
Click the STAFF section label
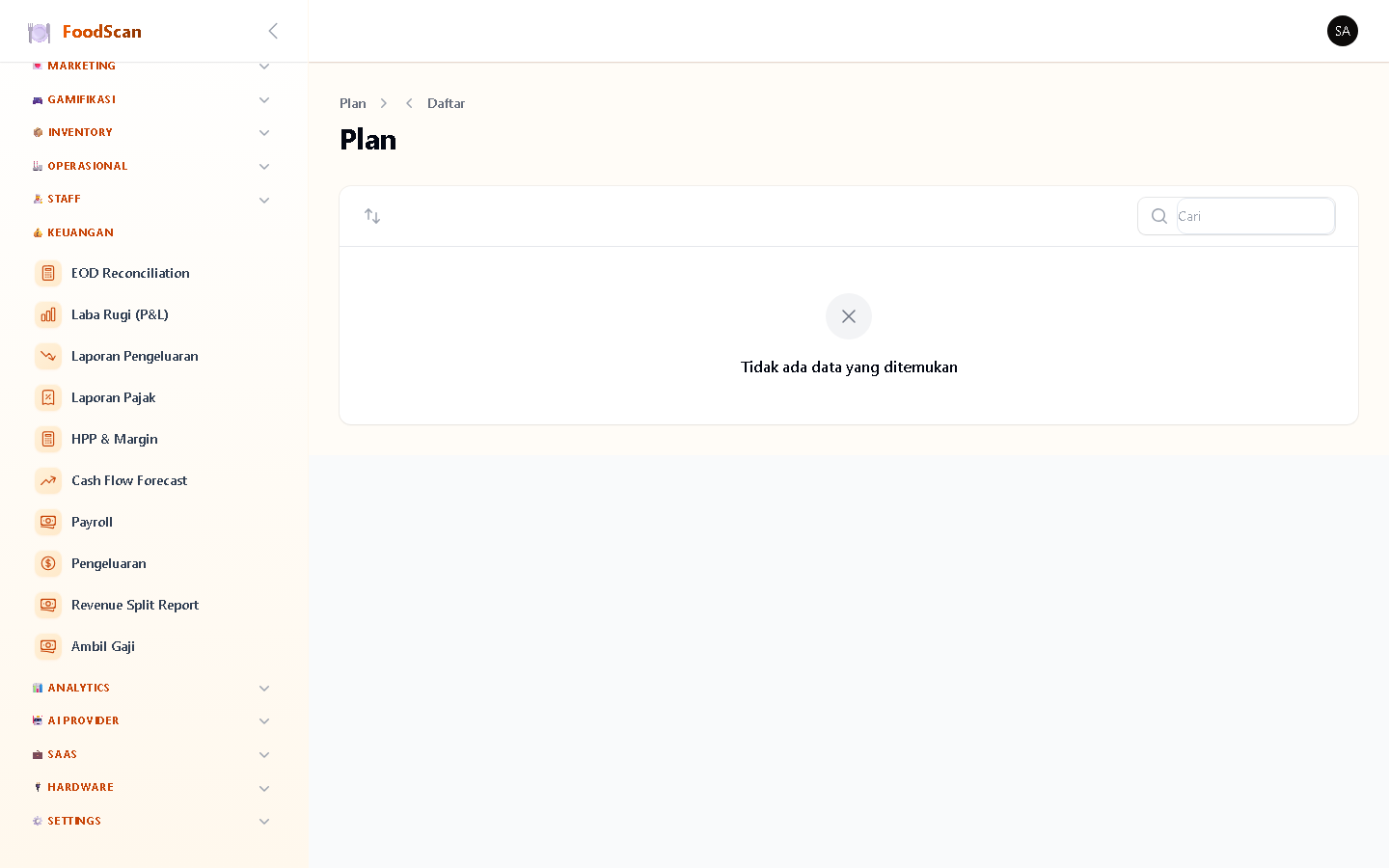[64, 199]
